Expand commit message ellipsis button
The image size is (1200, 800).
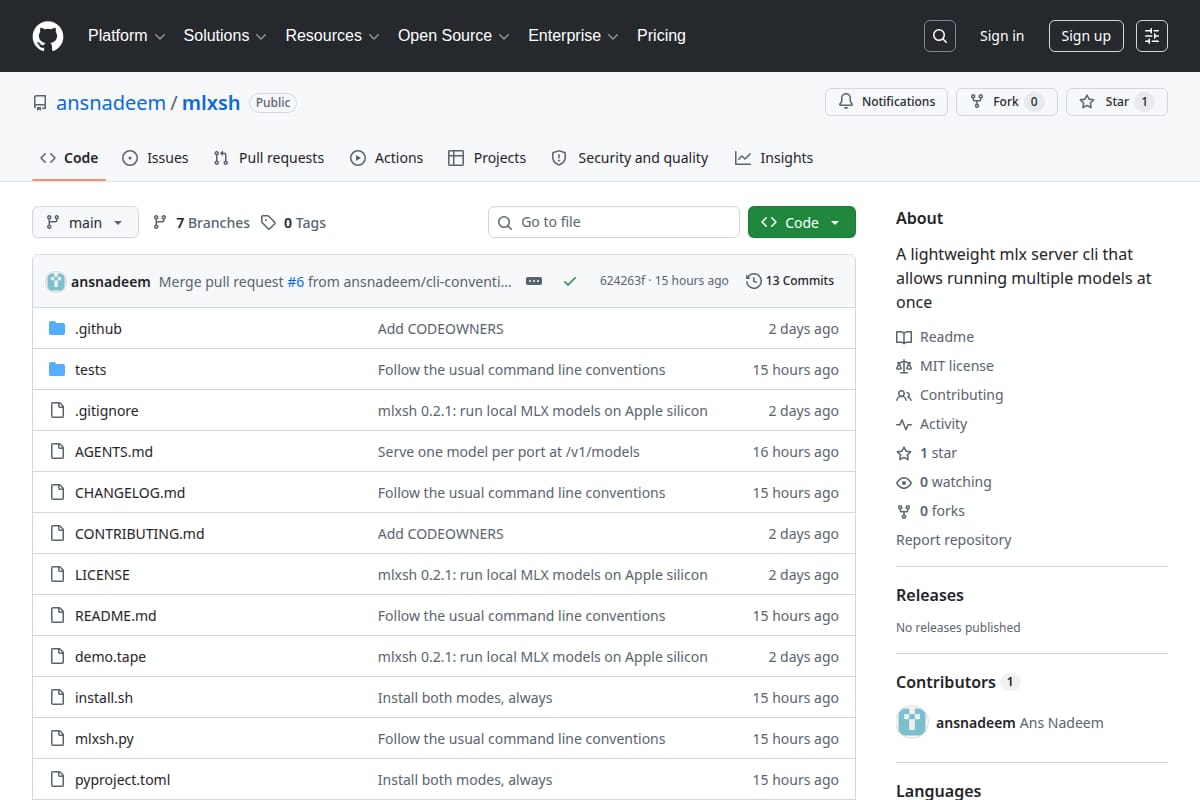pyautogui.click(x=534, y=282)
